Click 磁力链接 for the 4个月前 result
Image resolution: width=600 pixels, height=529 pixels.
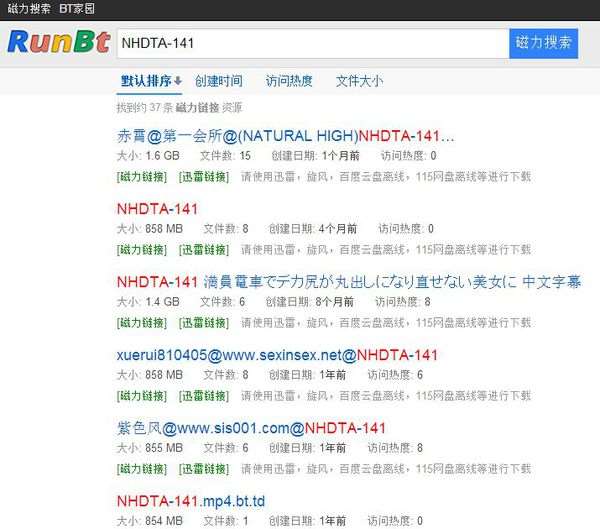click(142, 250)
